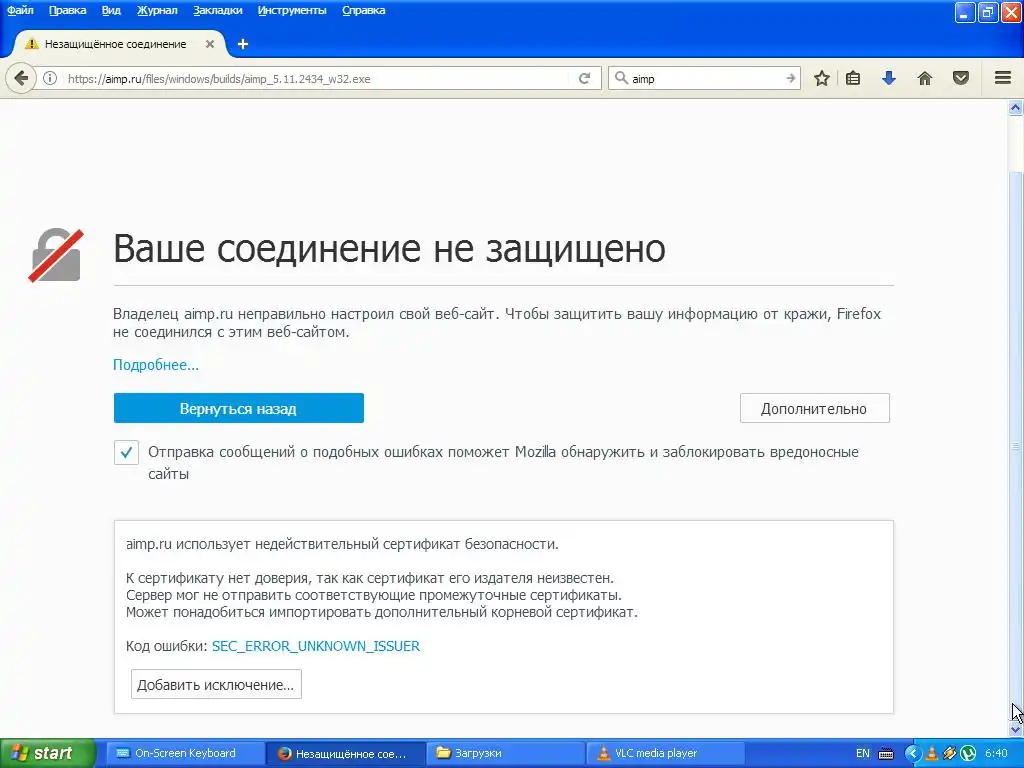Viewport: 1024px width, 768px height.
Task: Open the Вид menu
Action: (111, 10)
